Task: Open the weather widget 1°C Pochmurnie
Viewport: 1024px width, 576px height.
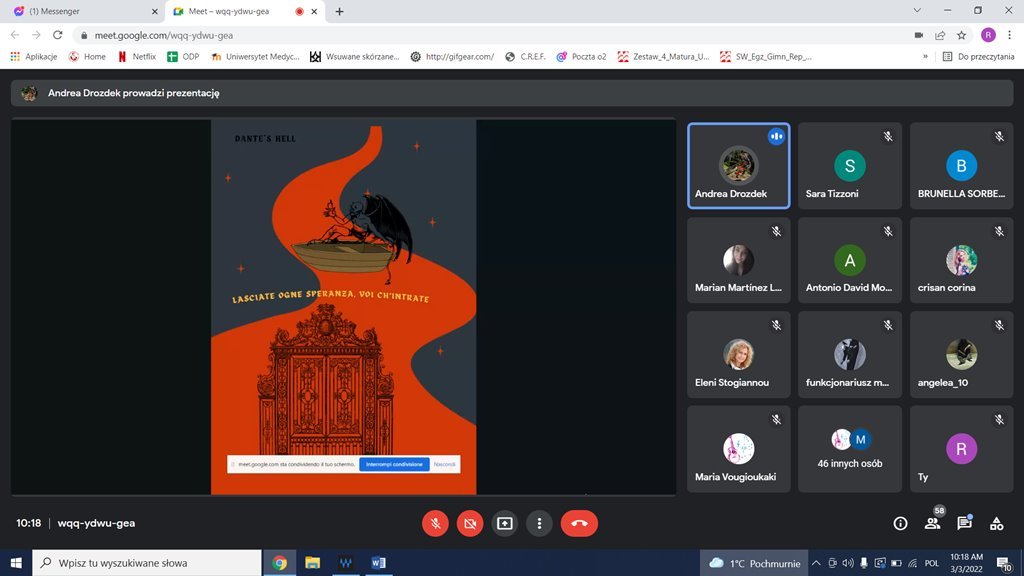Action: [754, 563]
